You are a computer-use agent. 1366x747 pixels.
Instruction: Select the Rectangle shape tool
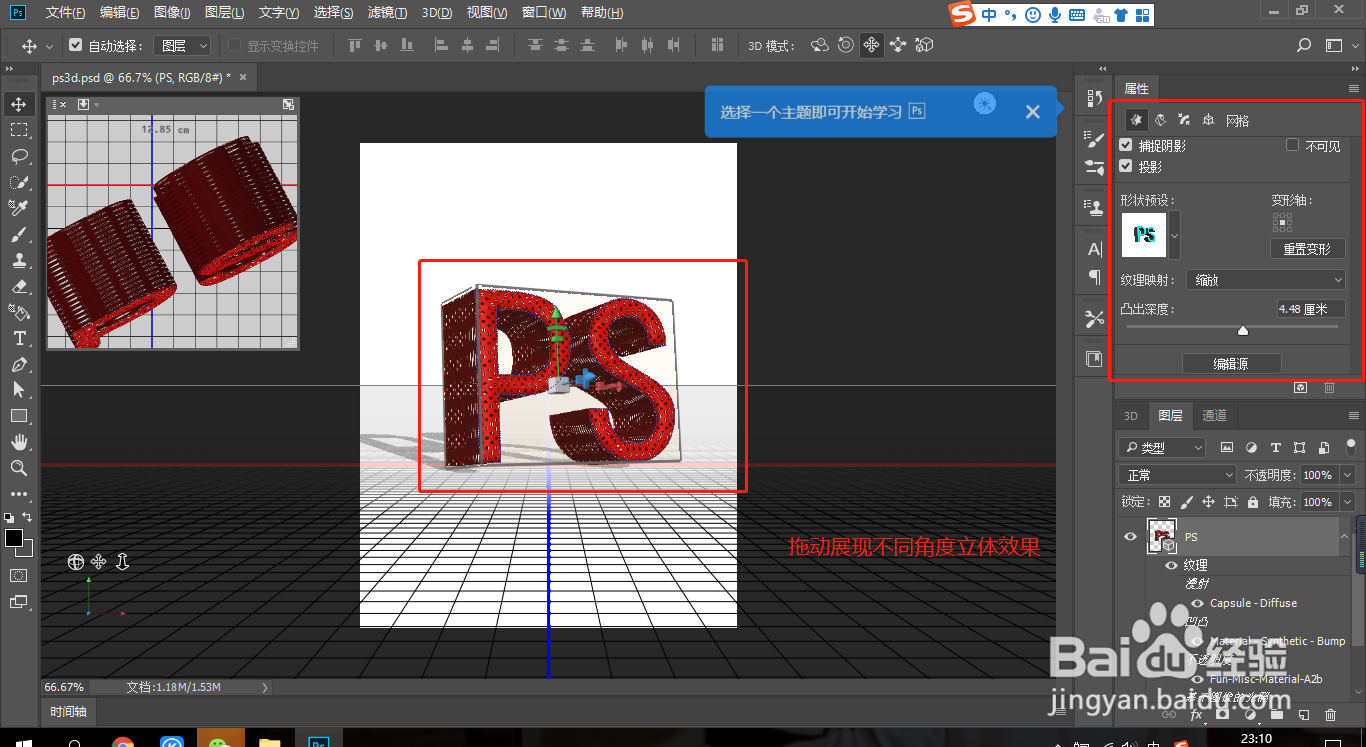tap(19, 416)
